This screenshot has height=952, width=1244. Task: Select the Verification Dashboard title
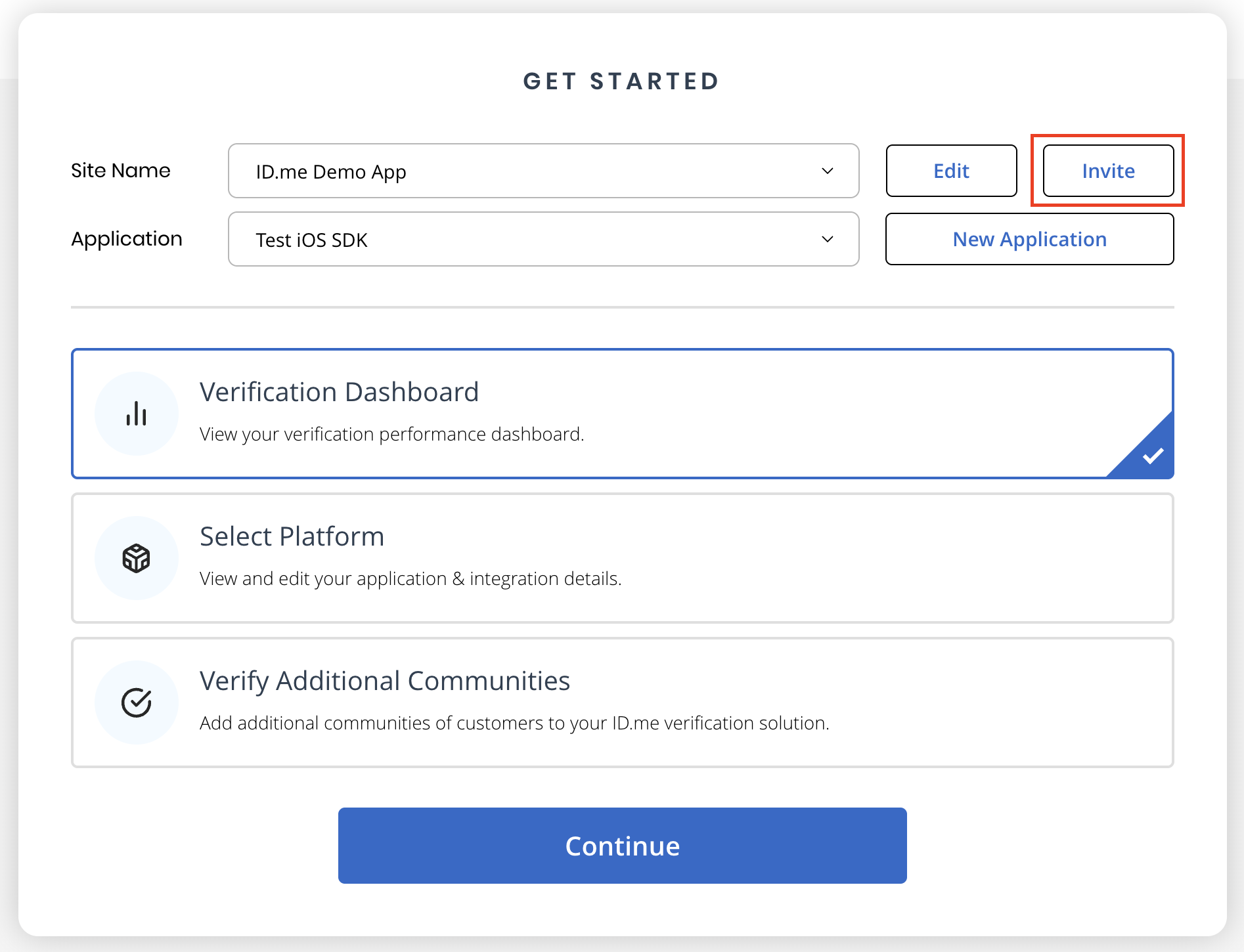pyautogui.click(x=339, y=392)
